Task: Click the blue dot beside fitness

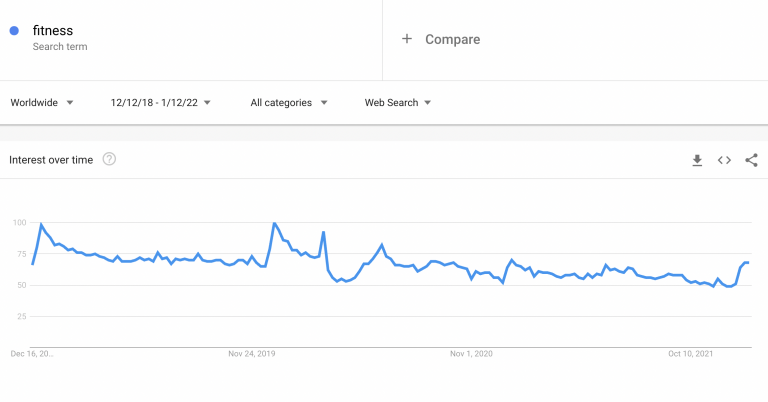Action: pyautogui.click(x=14, y=31)
